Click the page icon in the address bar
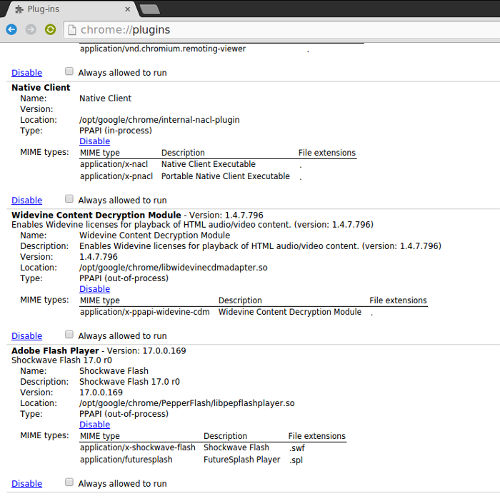500x496 pixels. tap(72, 30)
